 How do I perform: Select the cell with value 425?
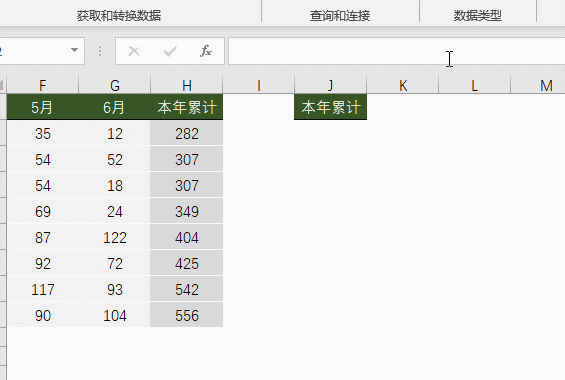pos(187,263)
